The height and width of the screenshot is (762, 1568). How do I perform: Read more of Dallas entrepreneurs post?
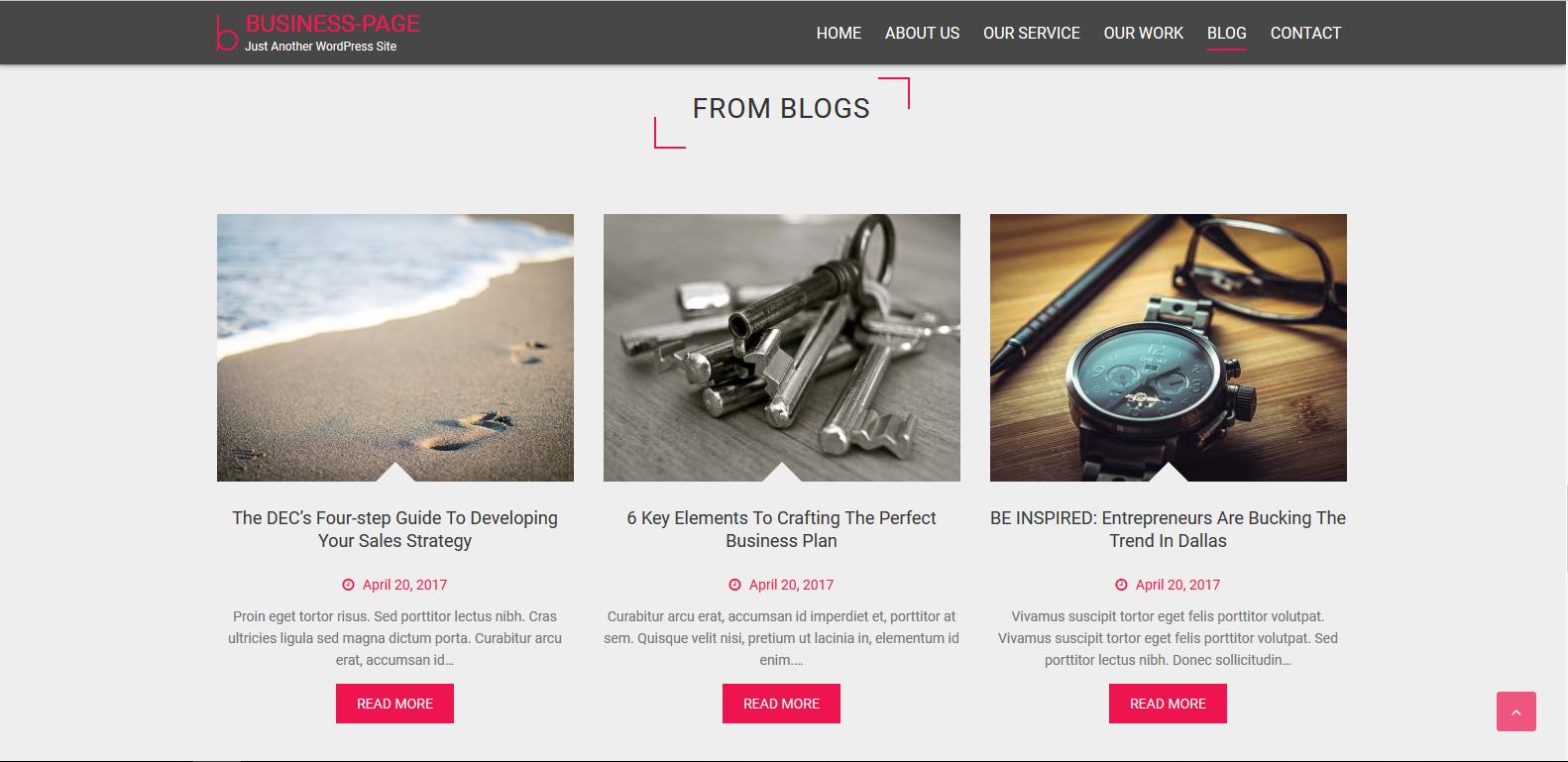pos(1168,704)
